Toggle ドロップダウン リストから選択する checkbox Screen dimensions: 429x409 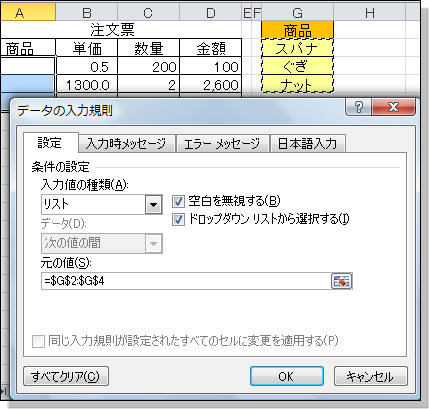pyautogui.click(x=178, y=220)
